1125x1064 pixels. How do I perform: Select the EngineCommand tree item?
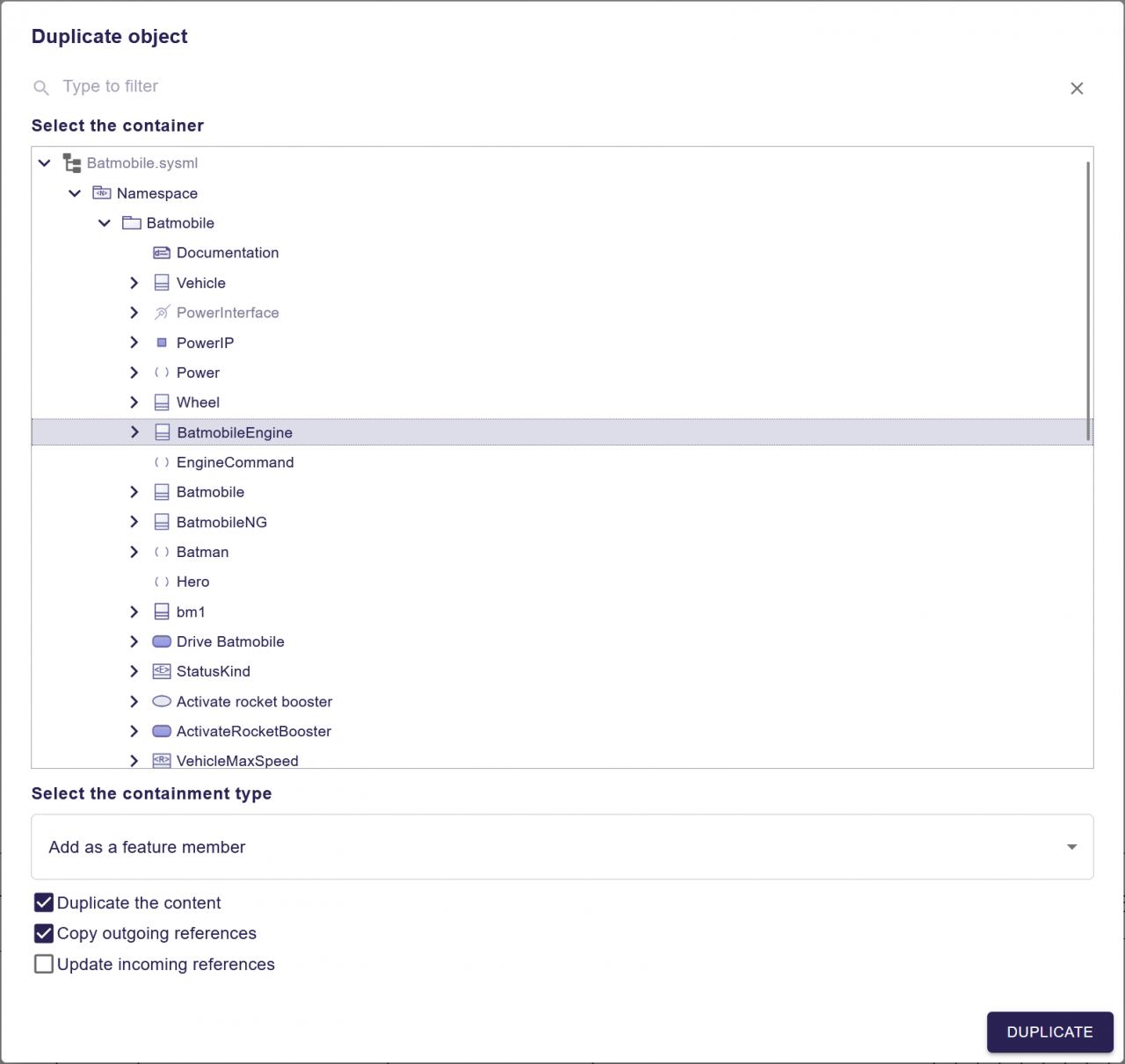tap(235, 462)
